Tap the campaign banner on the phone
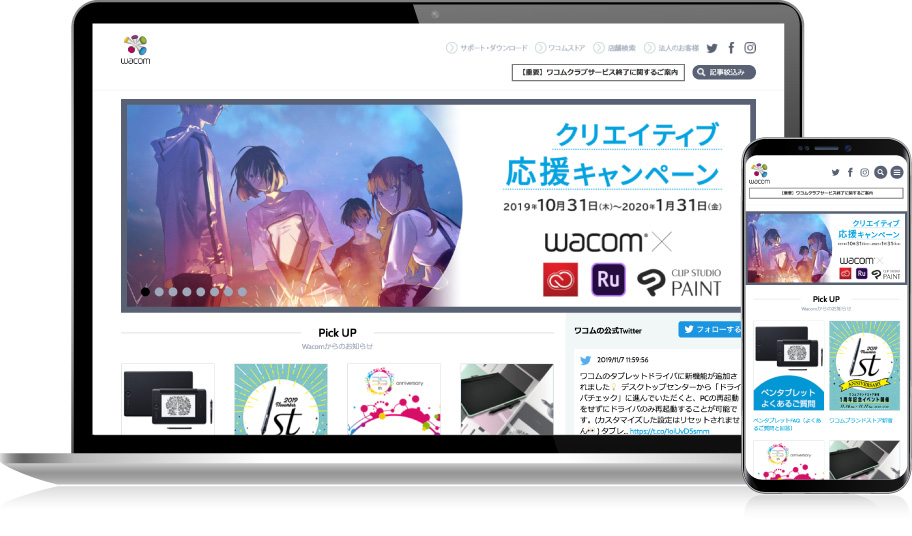 [826, 248]
